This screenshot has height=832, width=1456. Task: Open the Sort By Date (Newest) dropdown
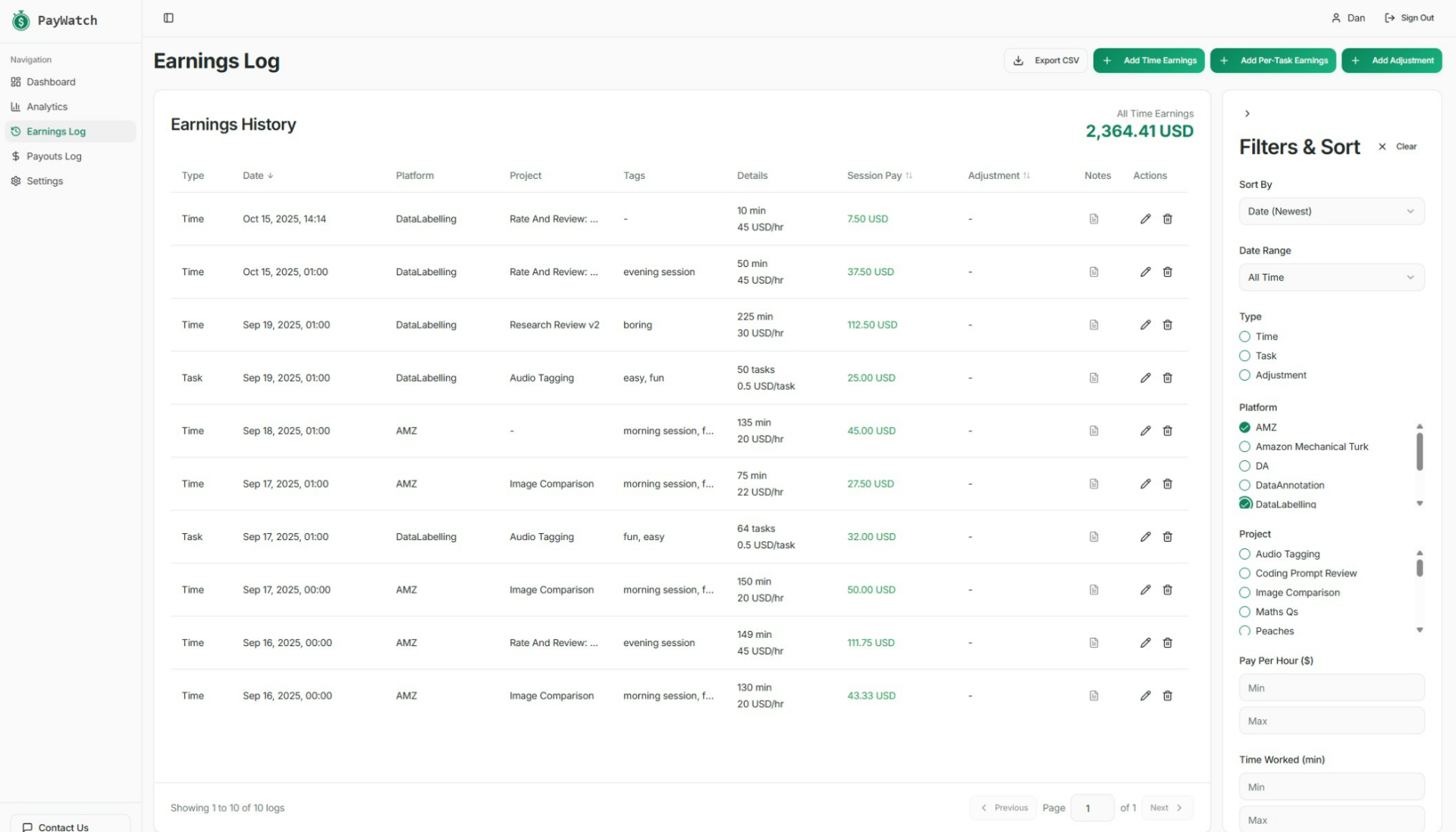point(1331,212)
